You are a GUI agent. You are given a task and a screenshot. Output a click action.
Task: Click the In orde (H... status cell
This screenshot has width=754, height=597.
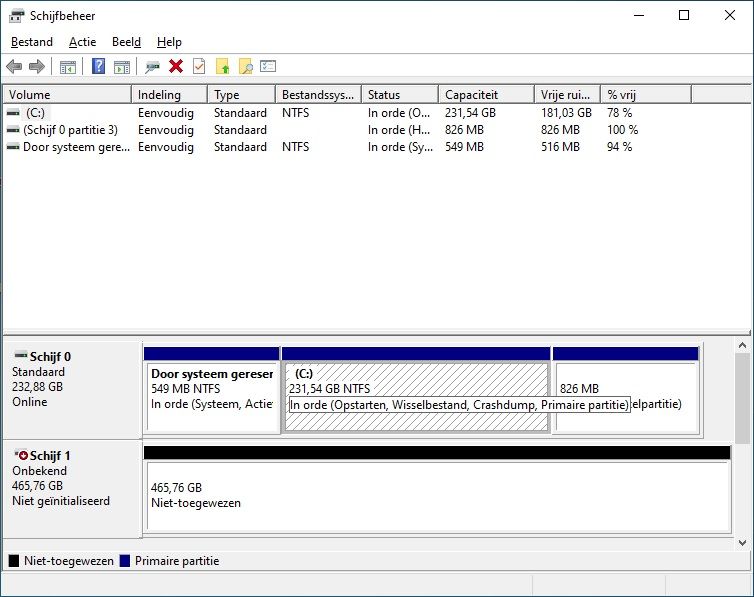pos(399,130)
